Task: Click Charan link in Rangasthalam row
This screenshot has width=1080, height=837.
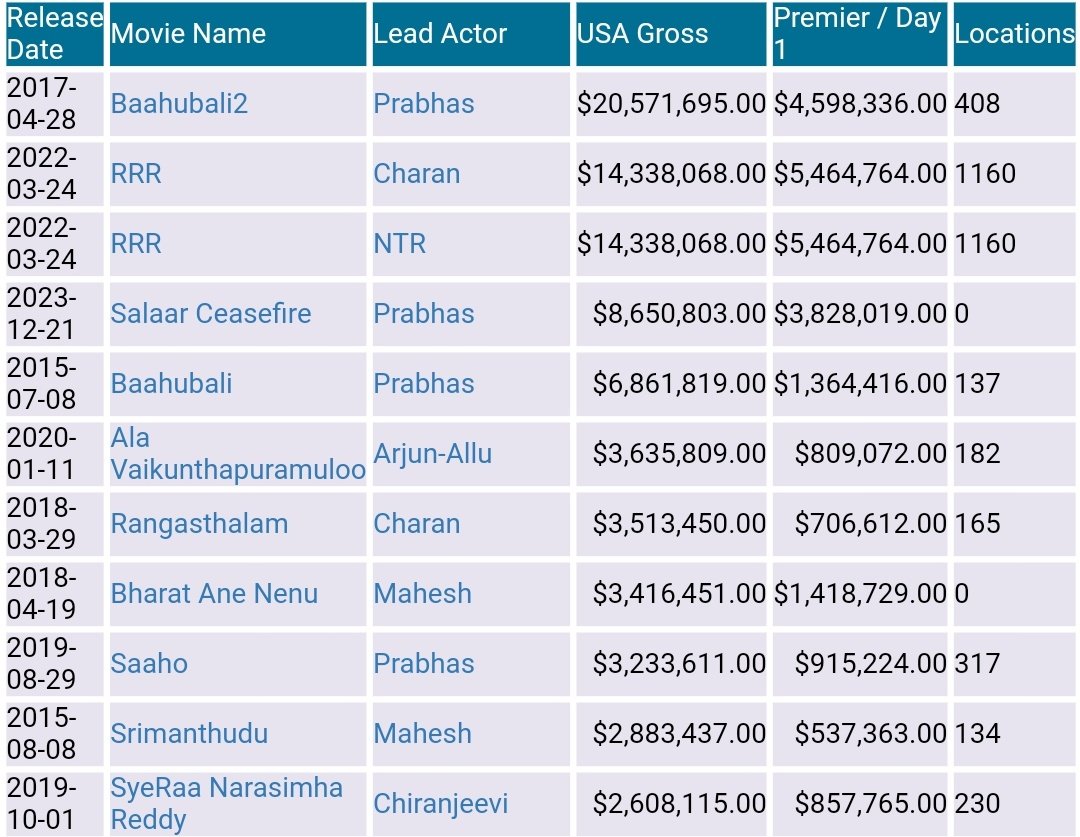Action: (x=416, y=524)
